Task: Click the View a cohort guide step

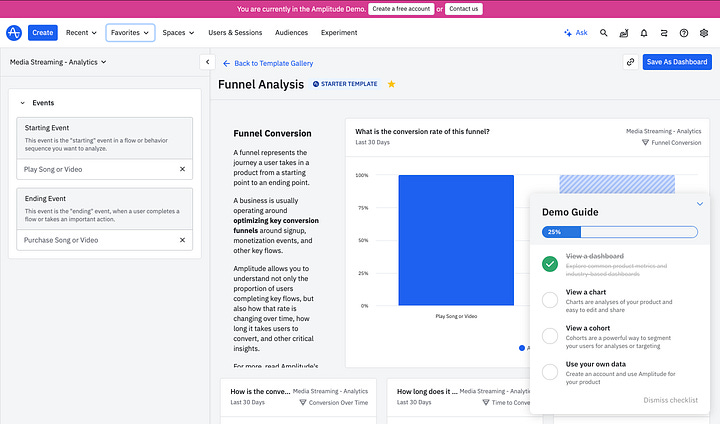Action: (618, 336)
